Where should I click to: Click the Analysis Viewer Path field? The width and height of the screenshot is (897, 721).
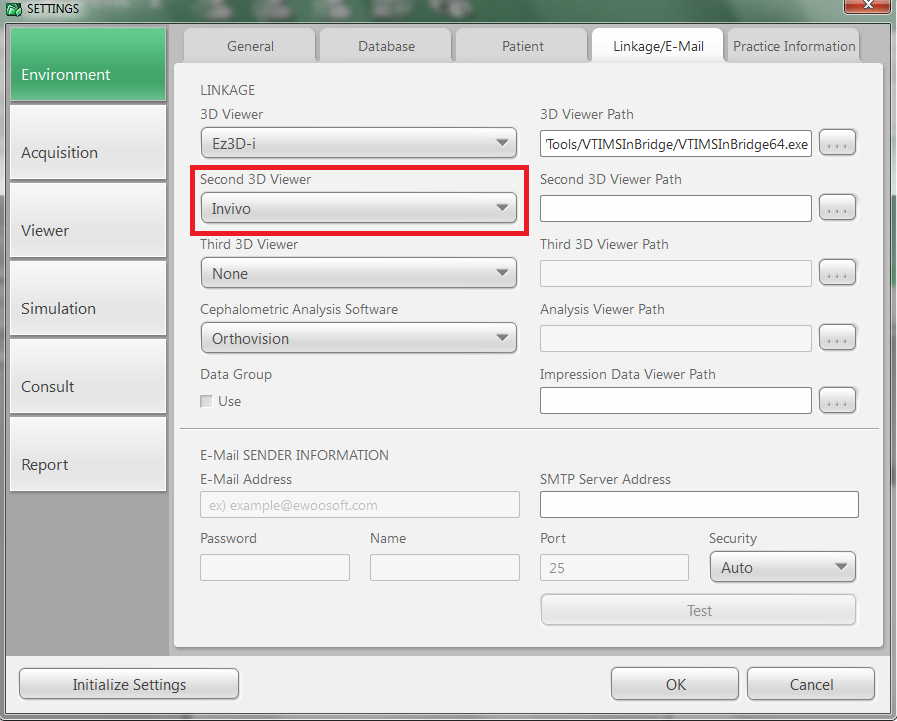pos(676,338)
